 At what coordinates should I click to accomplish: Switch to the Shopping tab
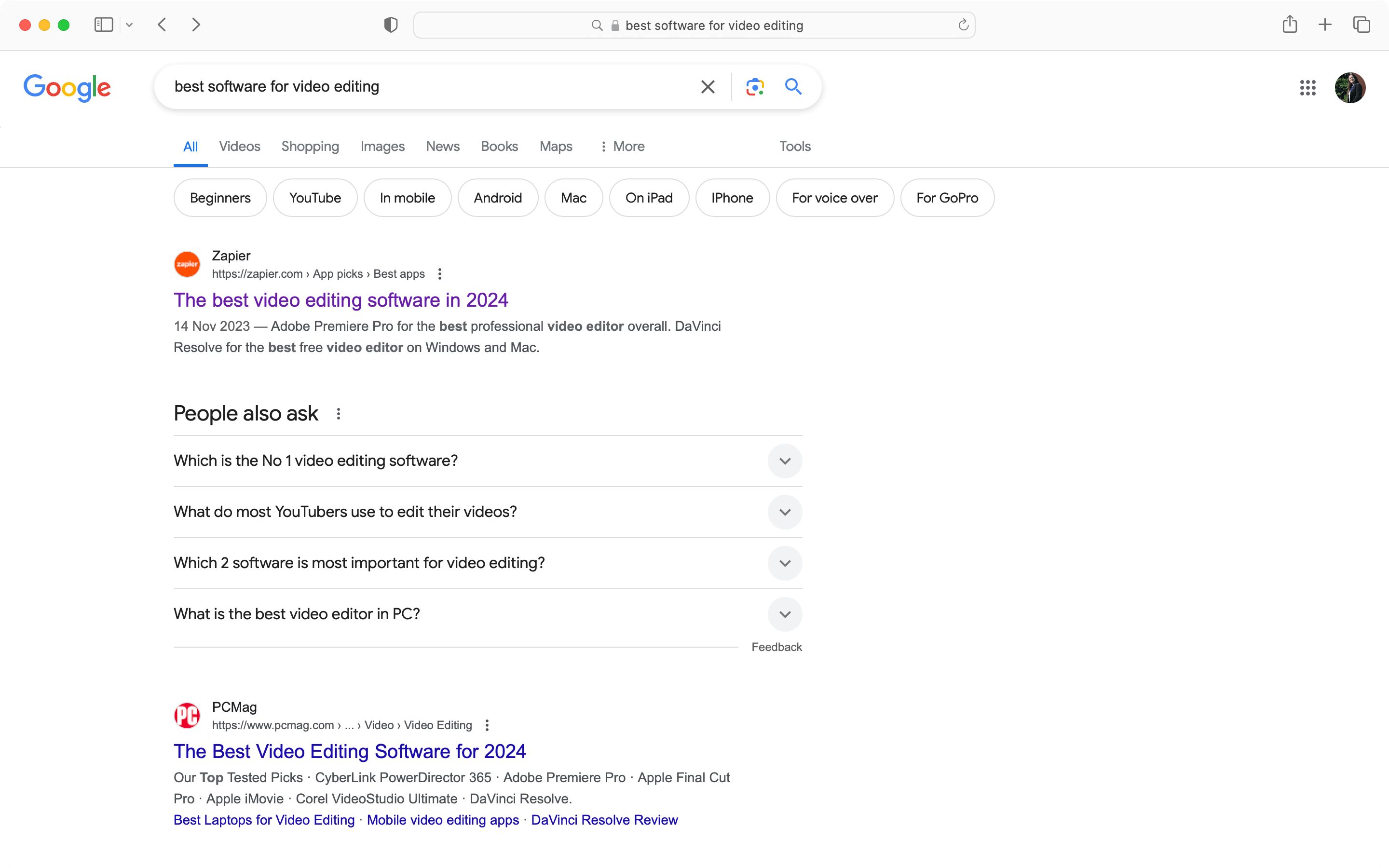point(310,147)
